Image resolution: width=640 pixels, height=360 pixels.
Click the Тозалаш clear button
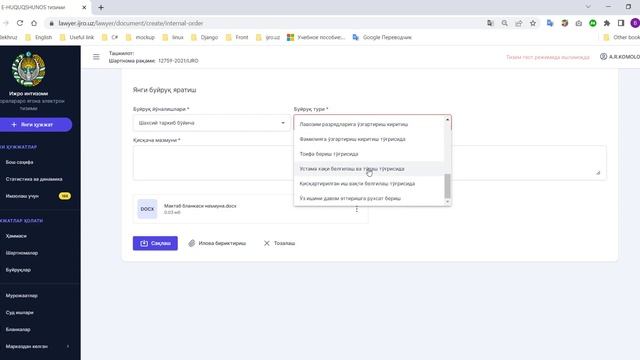pyautogui.click(x=279, y=243)
